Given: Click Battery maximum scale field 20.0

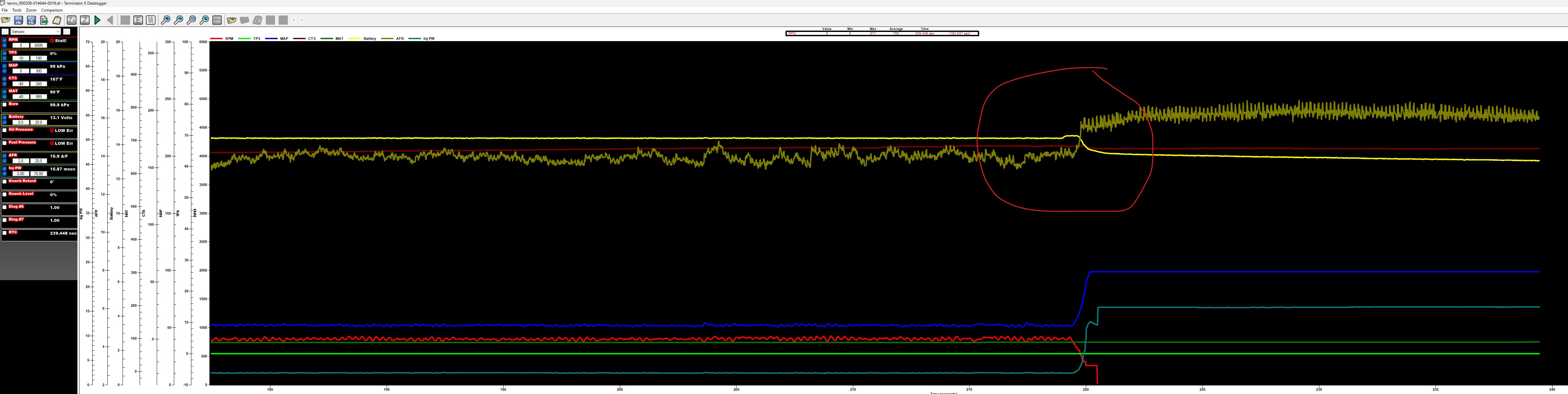Looking at the screenshot, I should 38,122.
